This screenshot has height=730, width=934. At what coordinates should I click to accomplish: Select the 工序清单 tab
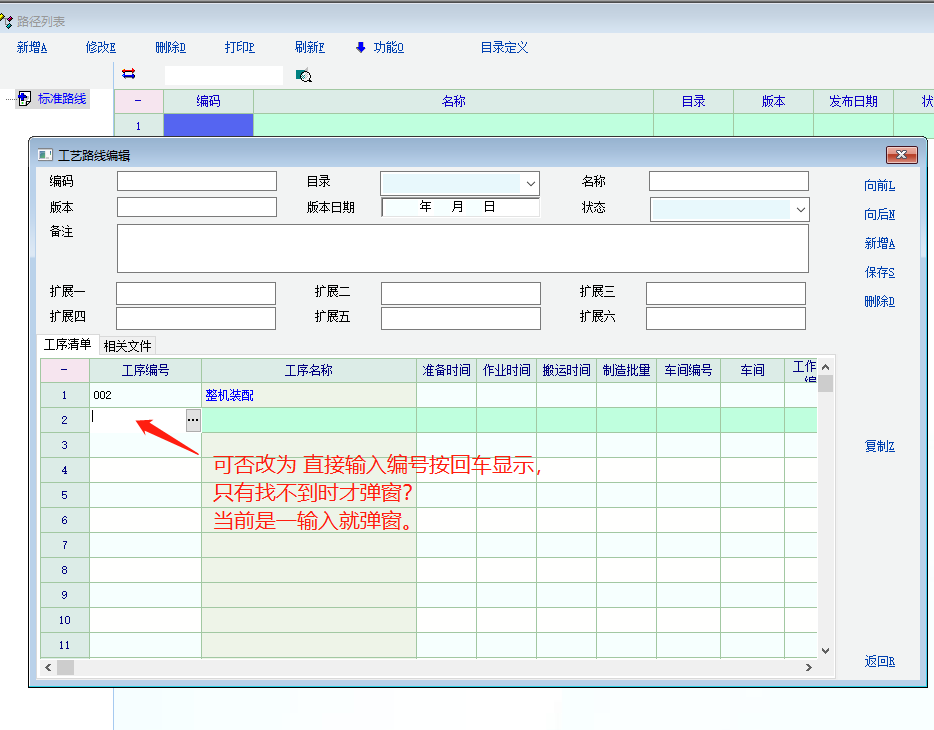[x=68, y=345]
